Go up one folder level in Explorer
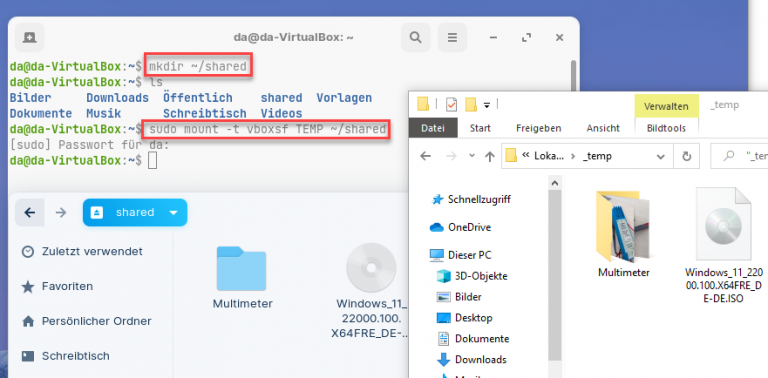 coord(490,156)
